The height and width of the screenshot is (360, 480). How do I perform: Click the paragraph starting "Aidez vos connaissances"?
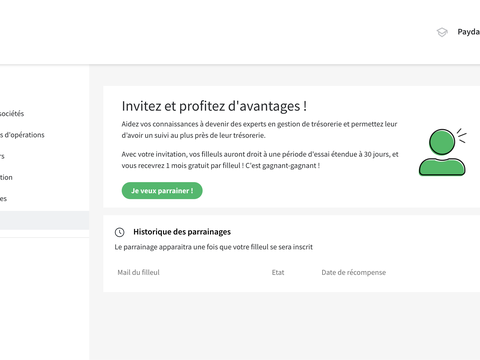(x=259, y=130)
